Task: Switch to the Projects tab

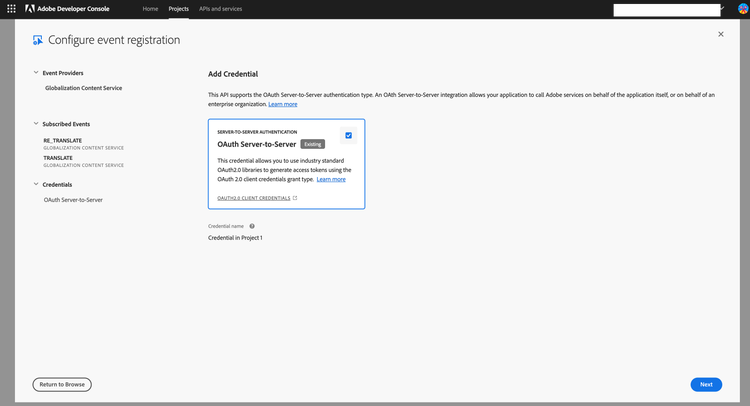Action: tap(178, 9)
